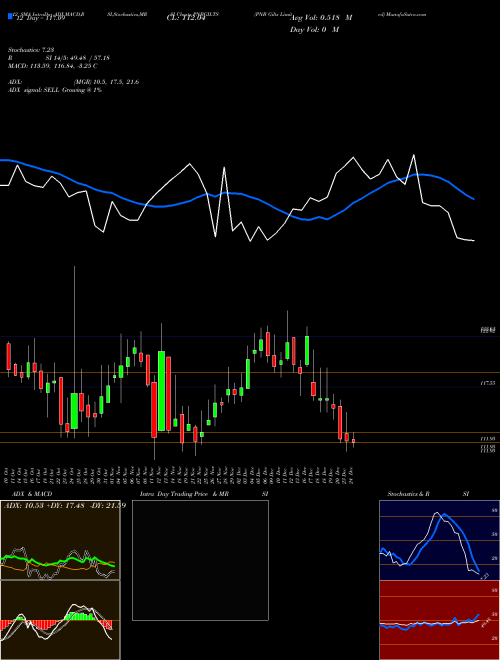The image size is (500, 660).
Task: Open the red RSI mini chart
Action: click(x=439, y=620)
